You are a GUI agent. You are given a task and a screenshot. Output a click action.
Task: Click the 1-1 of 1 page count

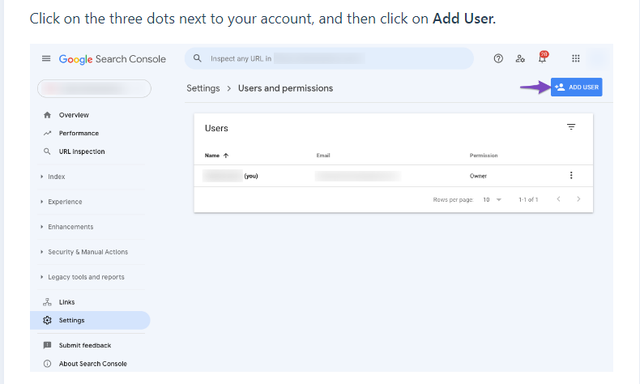tap(528, 200)
